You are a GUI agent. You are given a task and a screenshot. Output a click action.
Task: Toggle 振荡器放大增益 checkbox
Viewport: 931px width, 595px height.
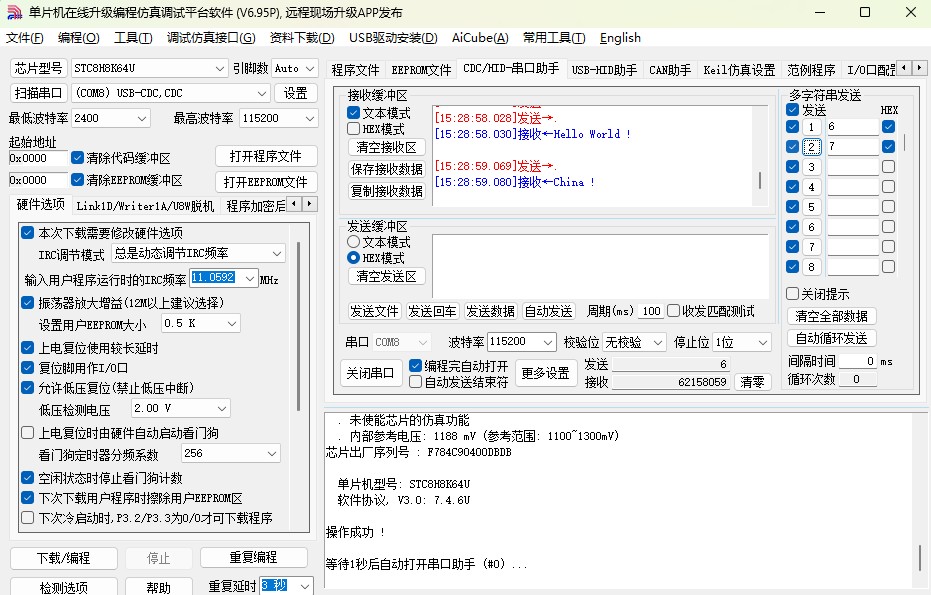click(27, 302)
